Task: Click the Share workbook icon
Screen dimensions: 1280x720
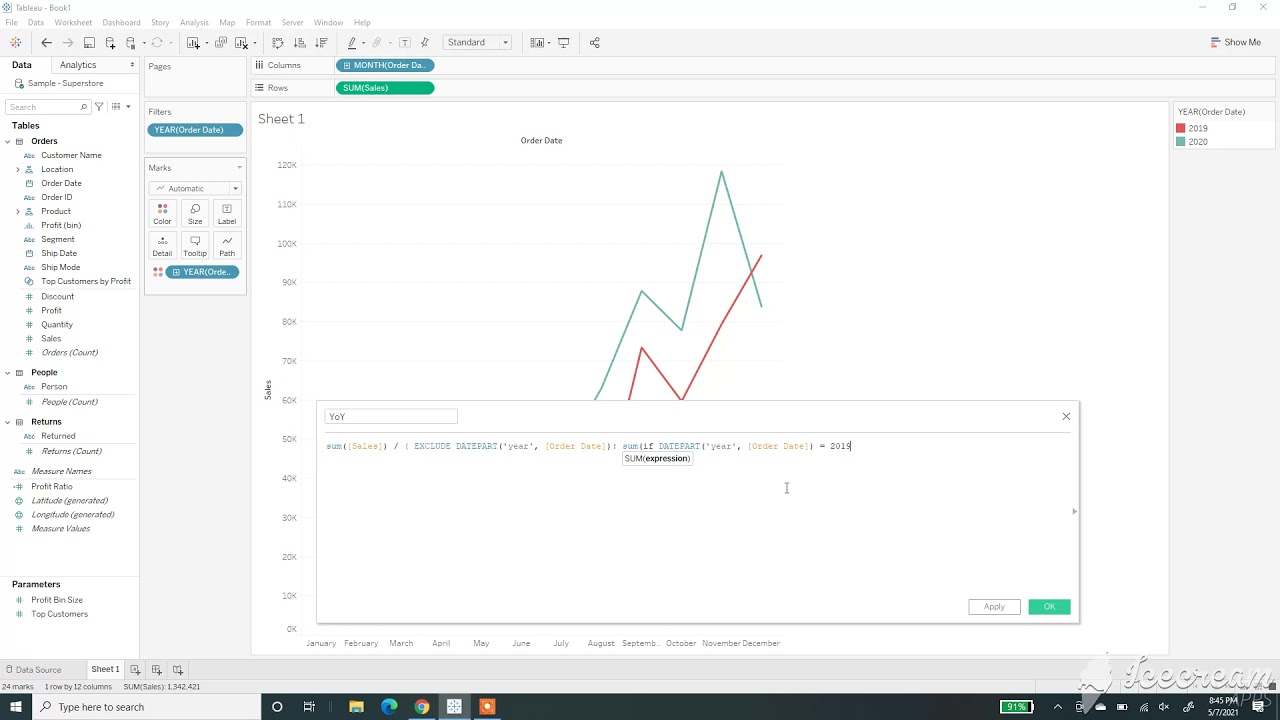Action: pos(595,43)
